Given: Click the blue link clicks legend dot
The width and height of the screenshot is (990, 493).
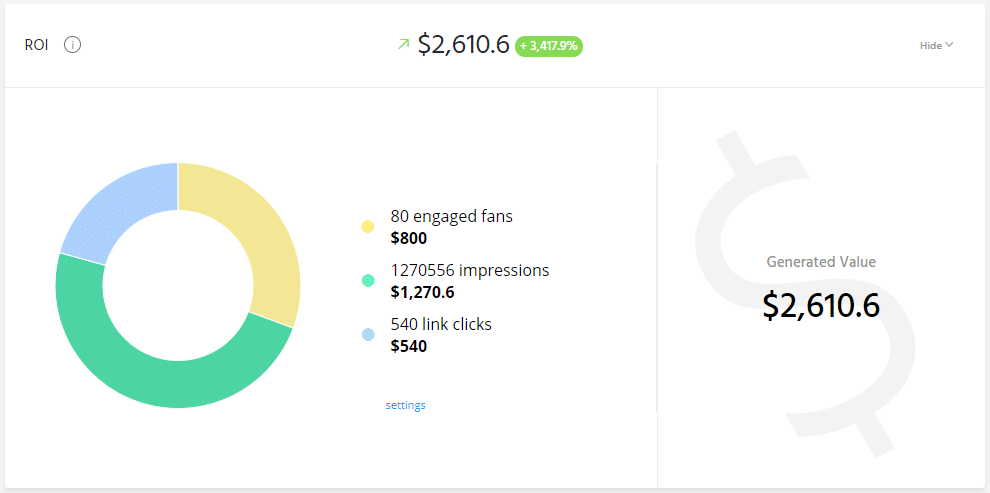Looking at the screenshot, I should coord(368,335).
